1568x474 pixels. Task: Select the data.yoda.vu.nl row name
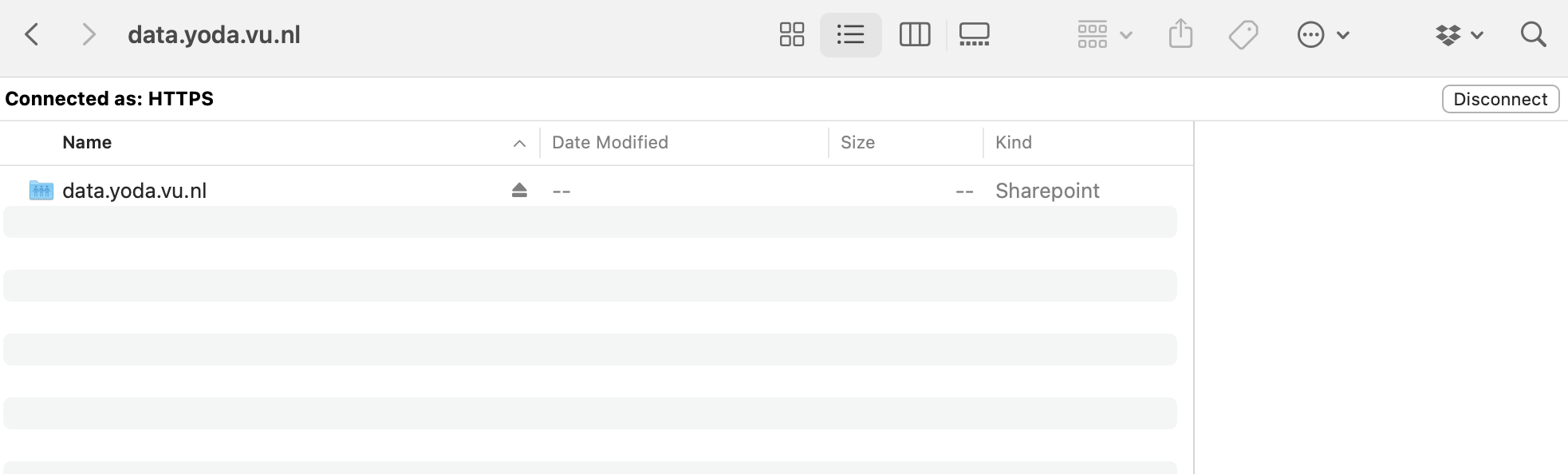pos(134,190)
